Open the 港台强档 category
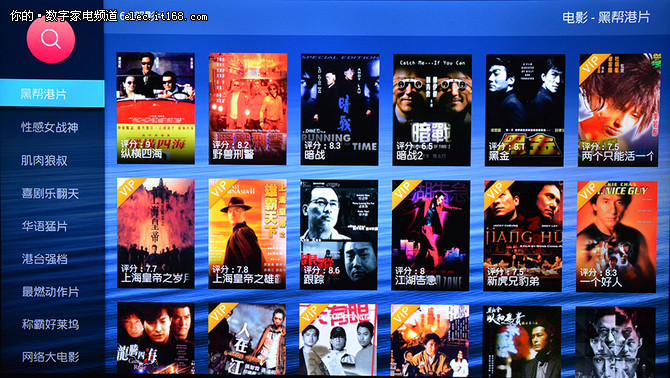The height and width of the screenshot is (378, 670). 45,259
